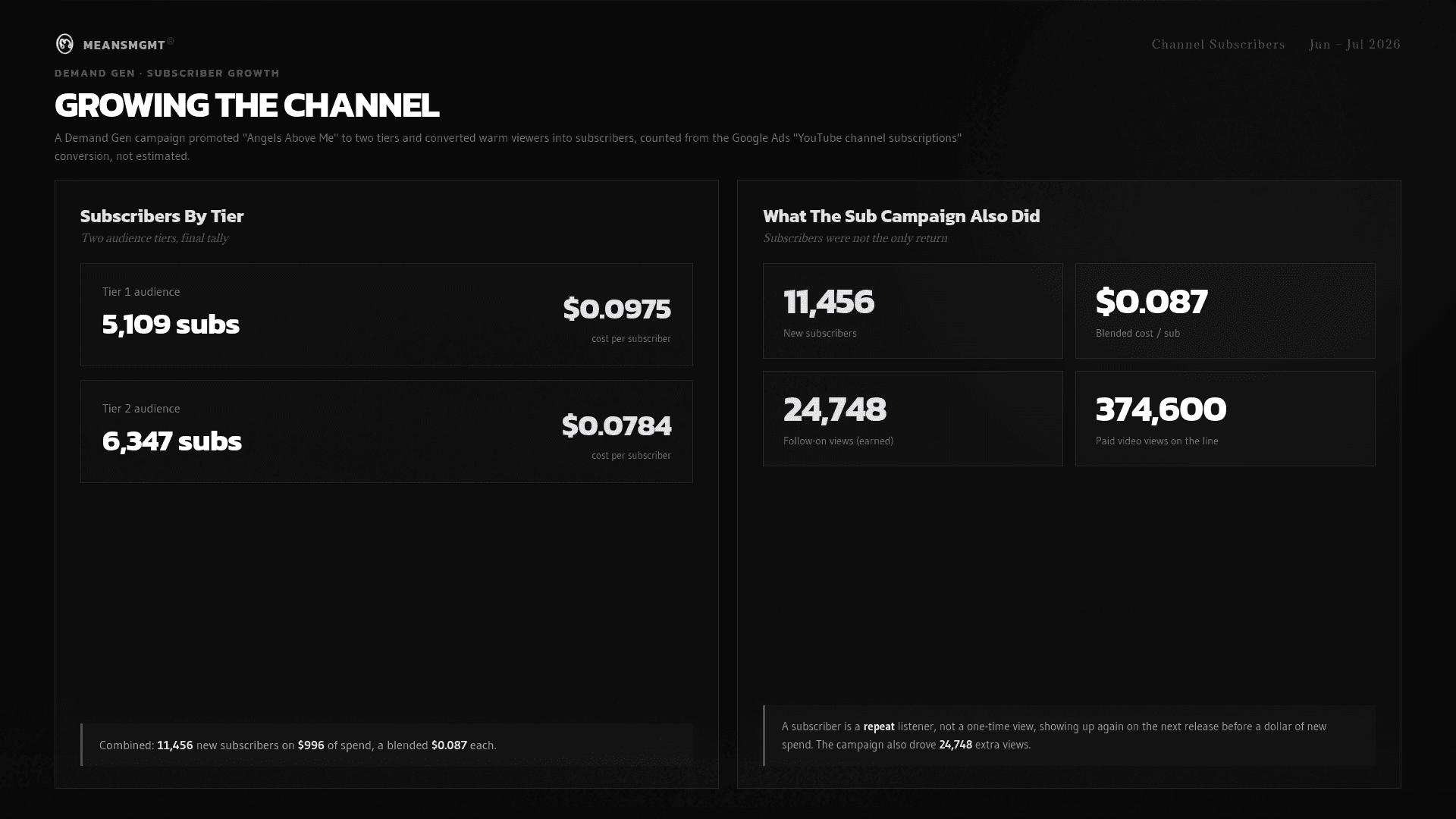Image resolution: width=1456 pixels, height=819 pixels.
Task: Click the Jun - Jul 2026 date range
Action: coord(1354,44)
